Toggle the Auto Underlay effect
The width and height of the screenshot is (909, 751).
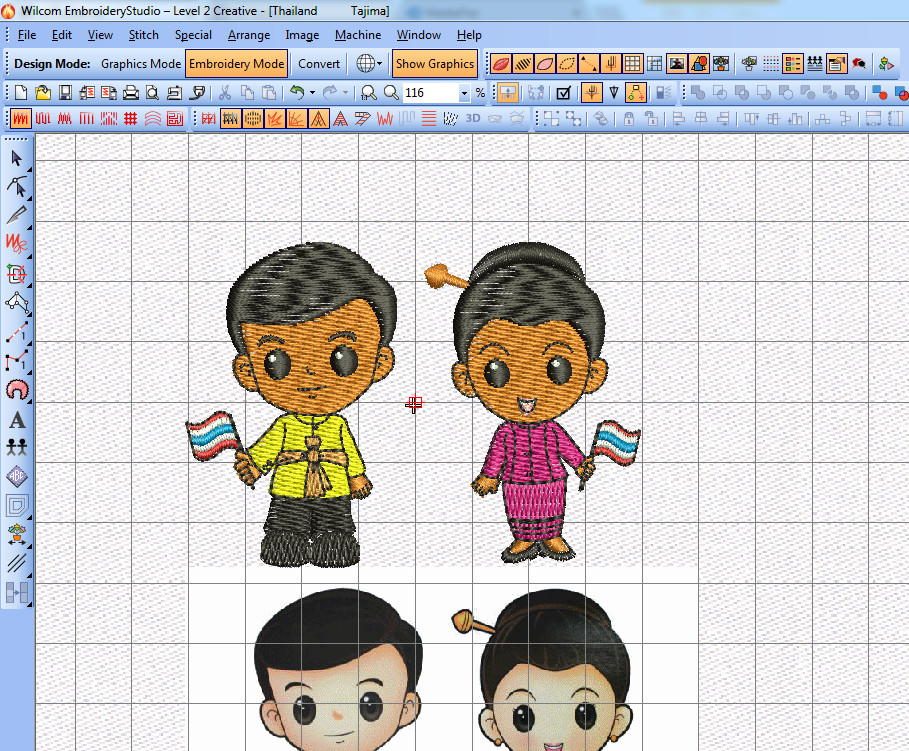[x=209, y=119]
